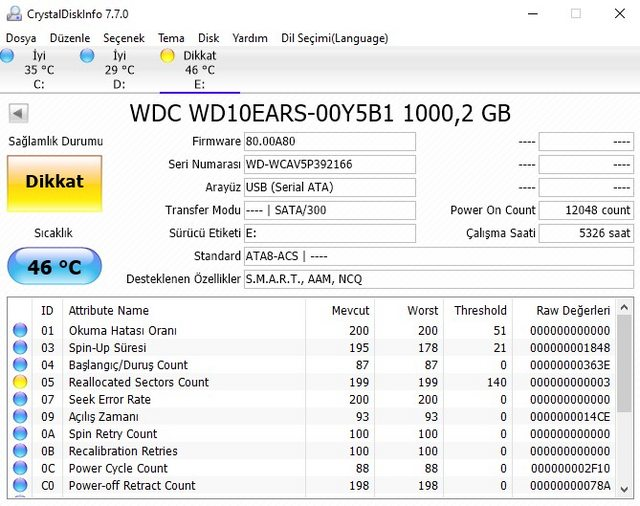Viewport: 640px width, 506px height.
Task: Click the CrystalDiskInfo app icon in title bar
Action: [14, 13]
